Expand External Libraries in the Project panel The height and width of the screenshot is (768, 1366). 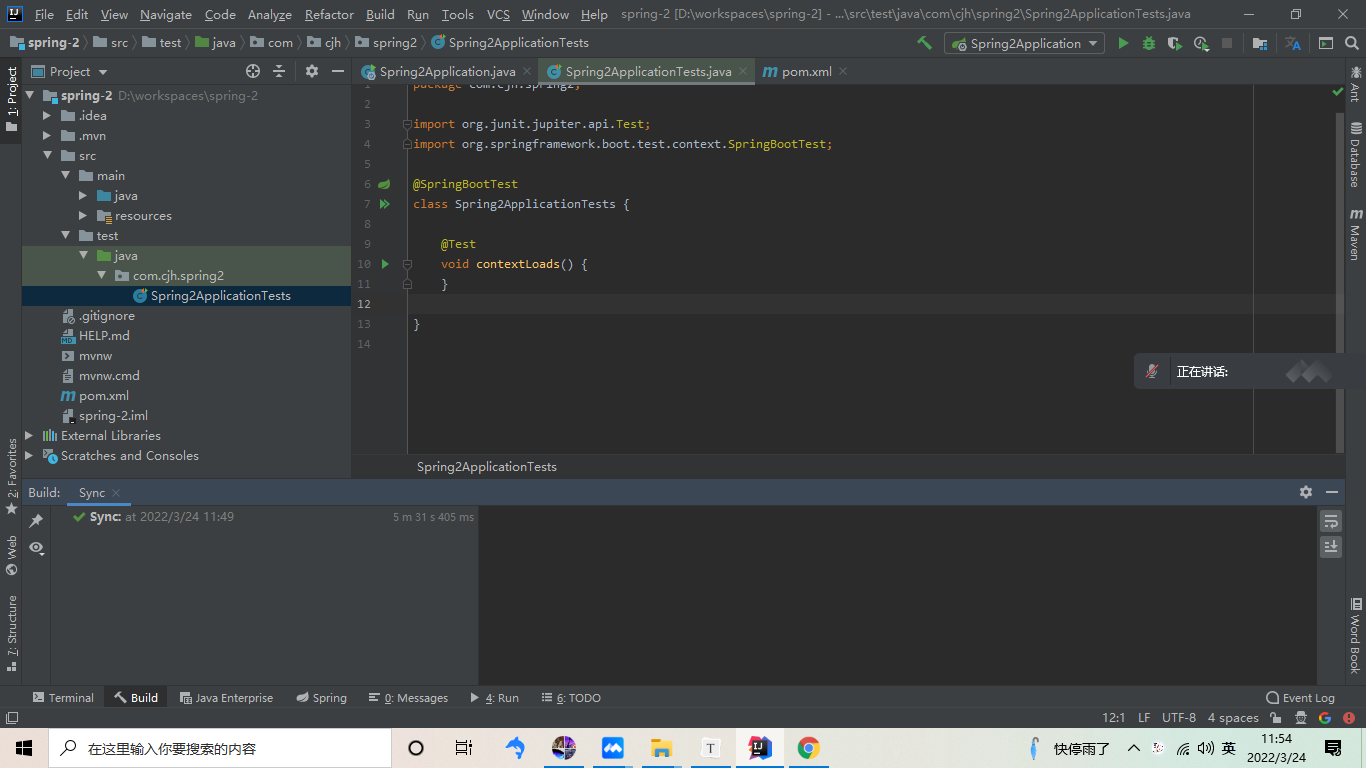pos(27,435)
